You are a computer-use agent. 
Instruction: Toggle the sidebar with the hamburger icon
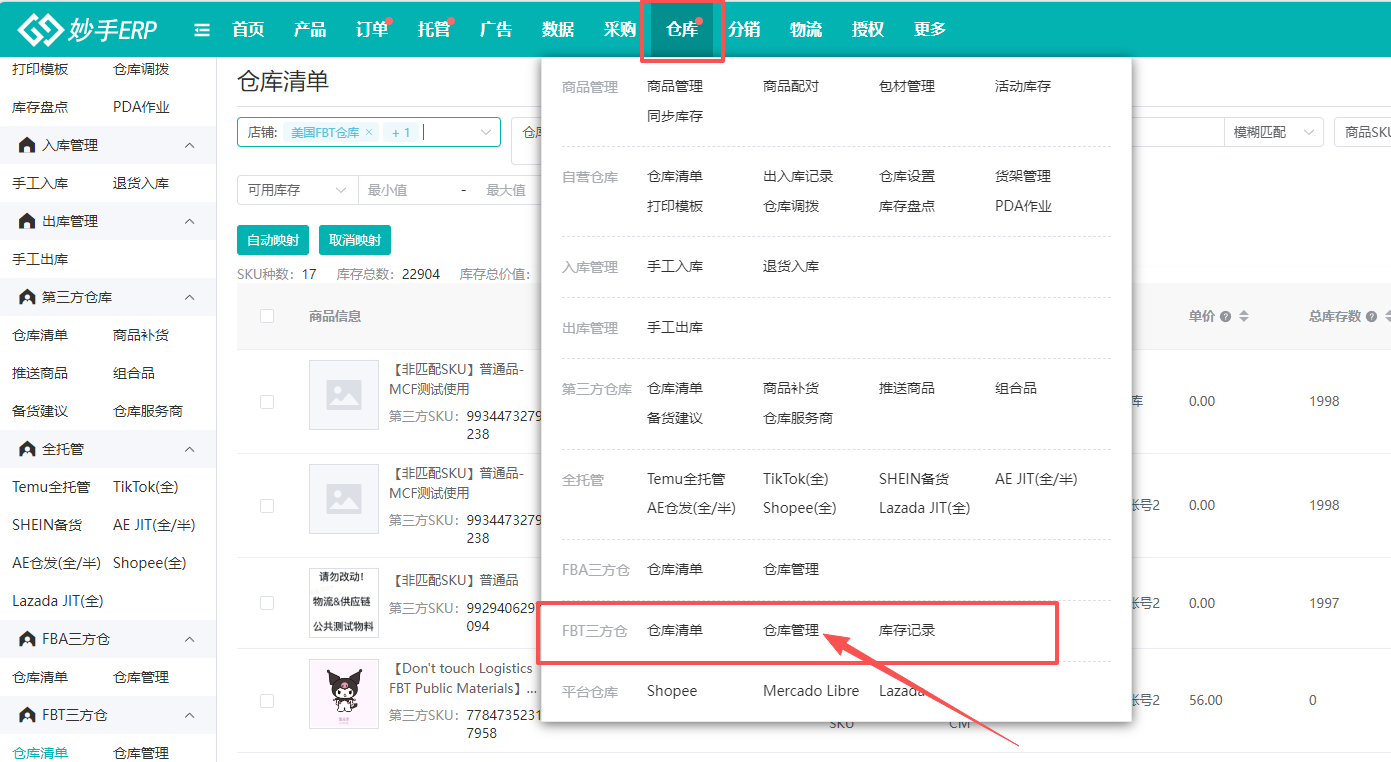click(x=202, y=30)
